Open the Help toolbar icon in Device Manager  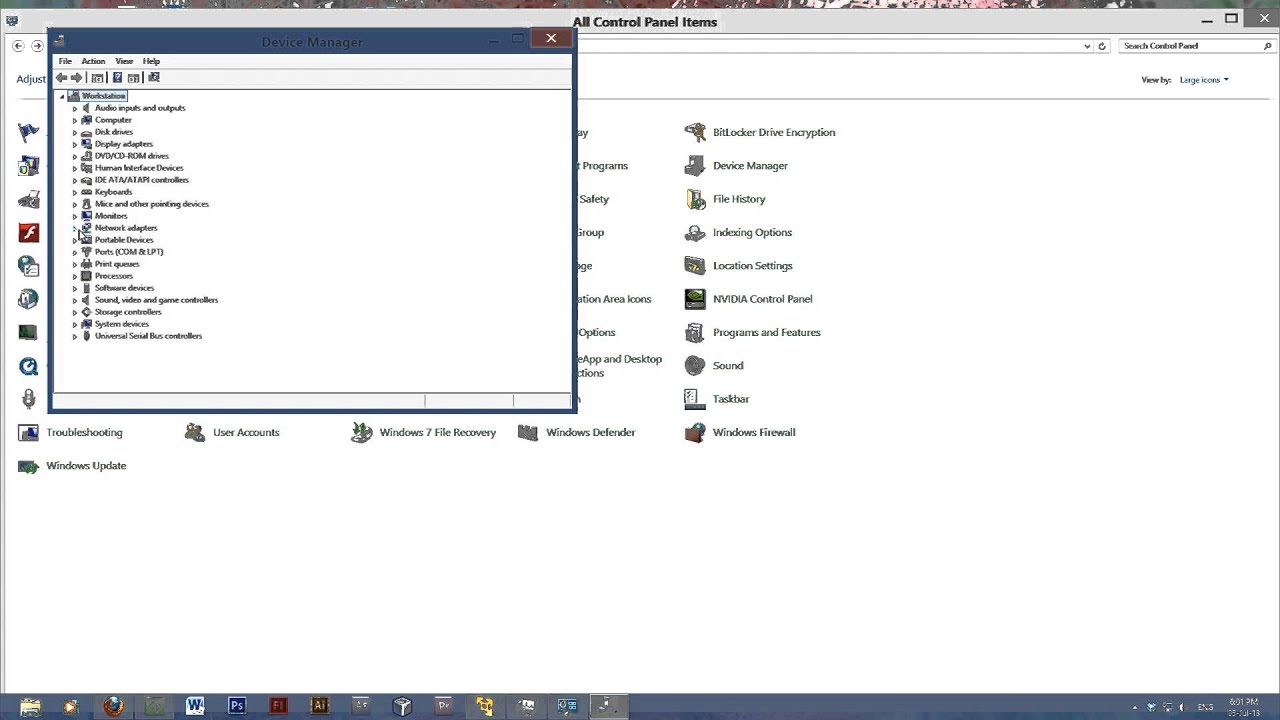[x=117, y=78]
